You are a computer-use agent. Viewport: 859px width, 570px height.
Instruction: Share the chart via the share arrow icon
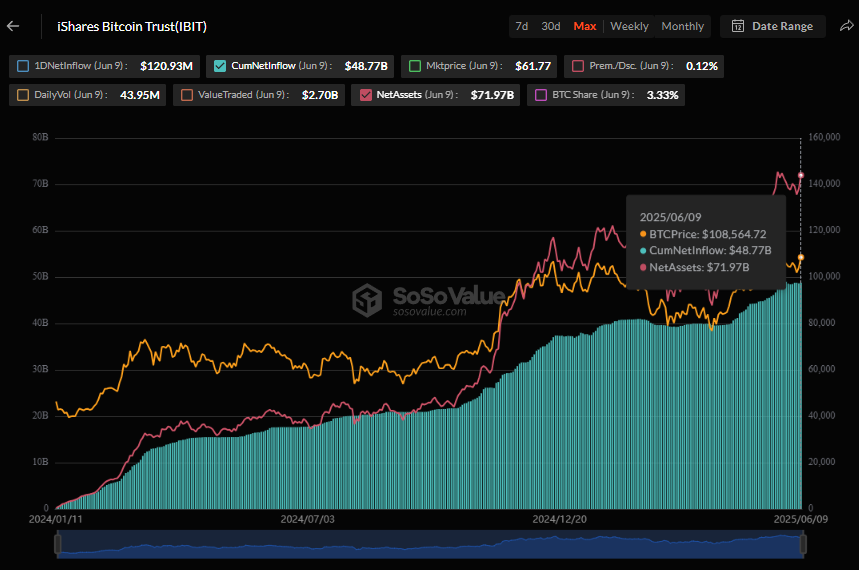click(846, 26)
